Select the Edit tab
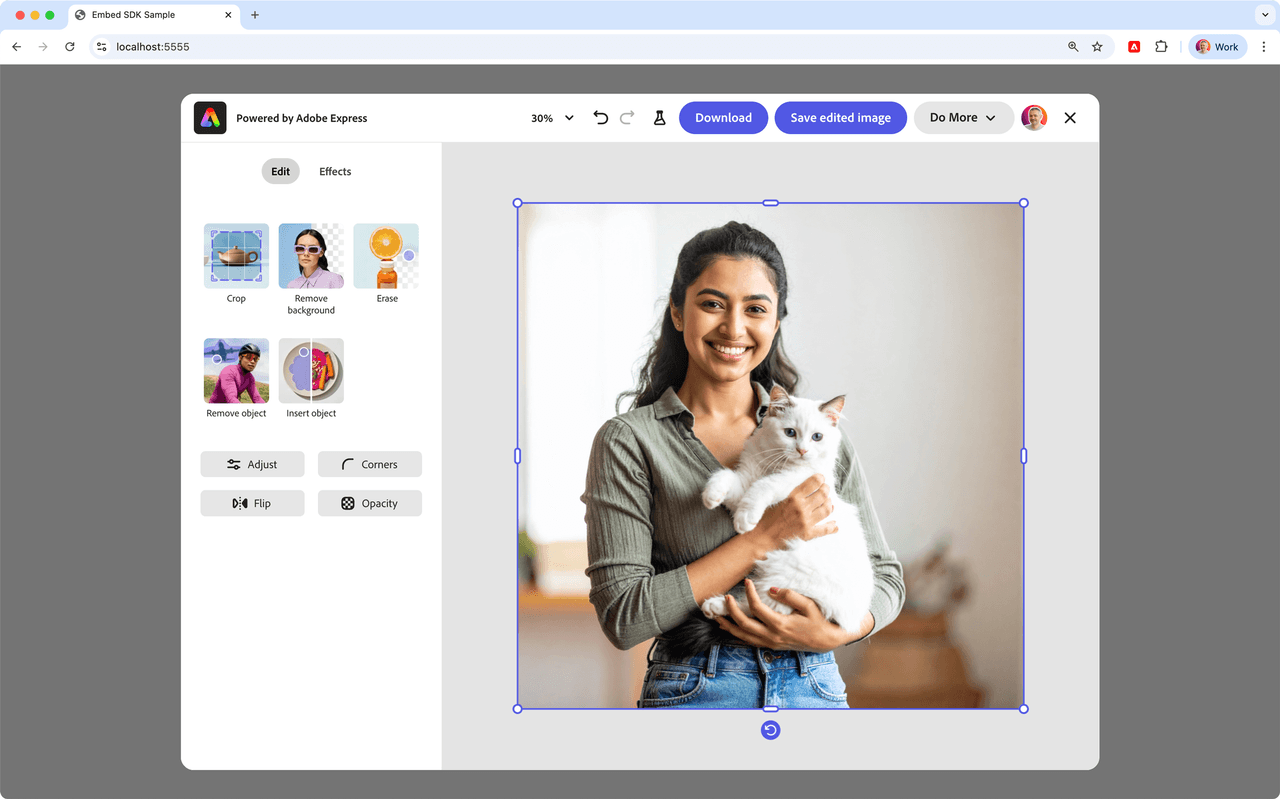This screenshot has width=1280, height=799. pos(280,172)
